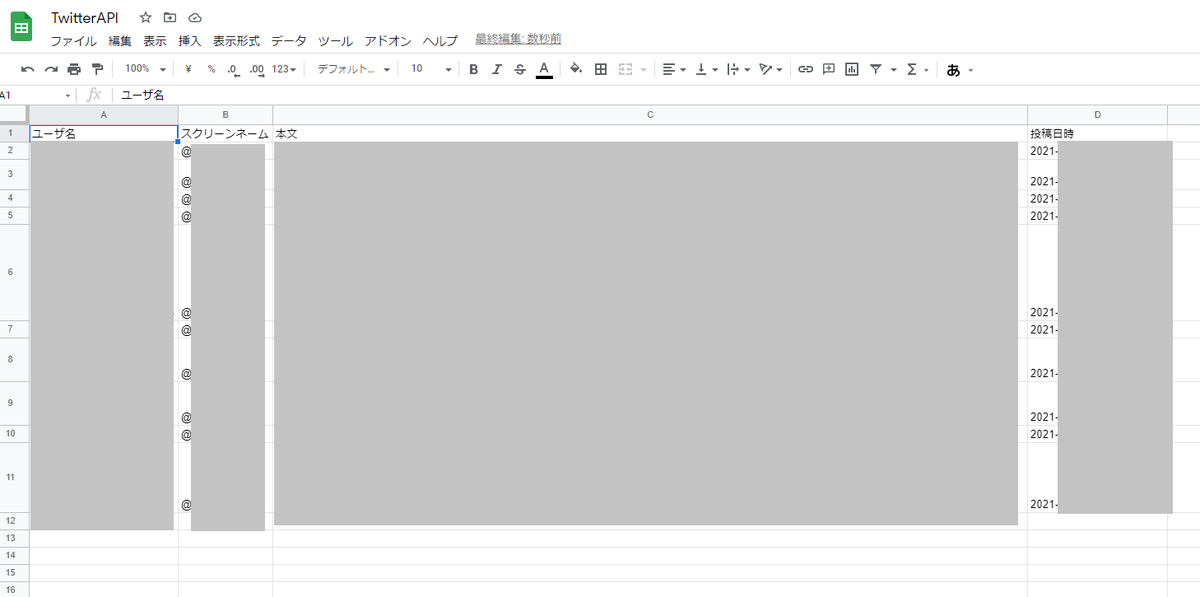This screenshot has width=1200, height=597.
Task: Select cell D1 投稿日時
Action: pyautogui.click(x=1097, y=133)
